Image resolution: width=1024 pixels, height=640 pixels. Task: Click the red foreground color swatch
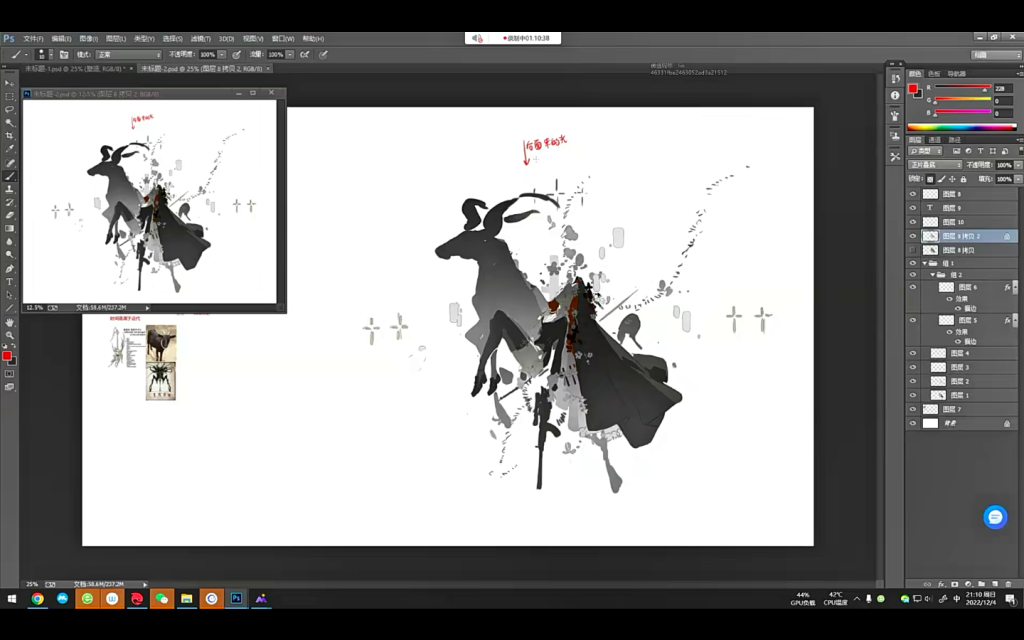coord(6,355)
